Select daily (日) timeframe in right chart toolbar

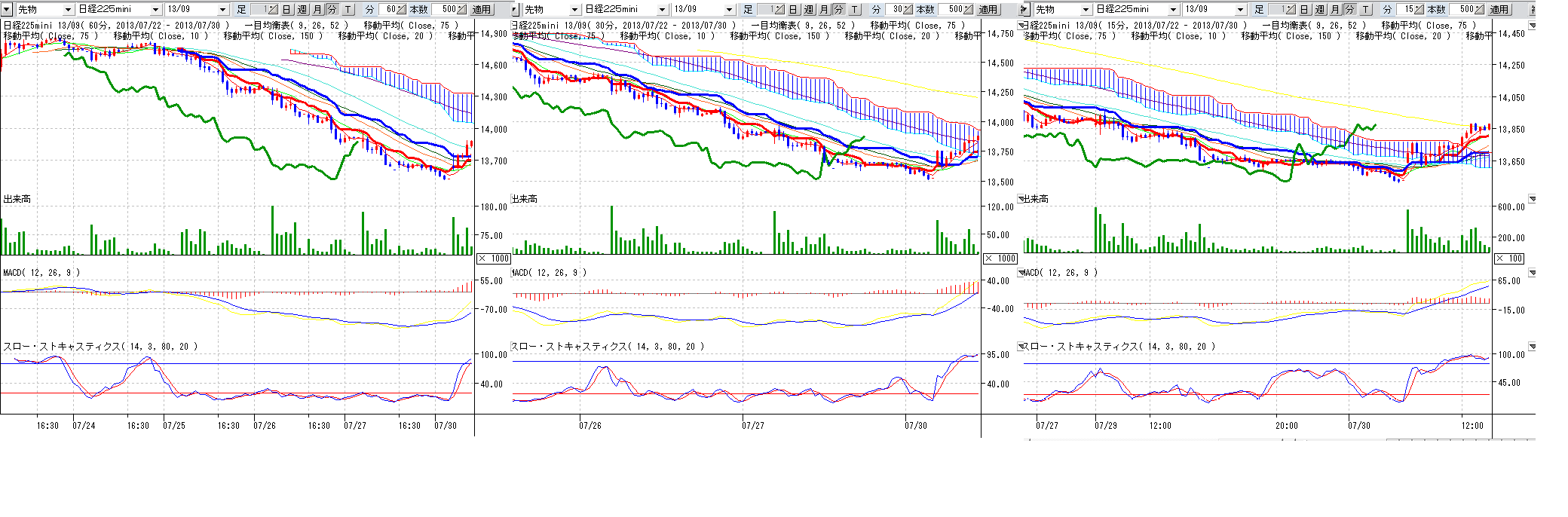click(x=1305, y=9)
